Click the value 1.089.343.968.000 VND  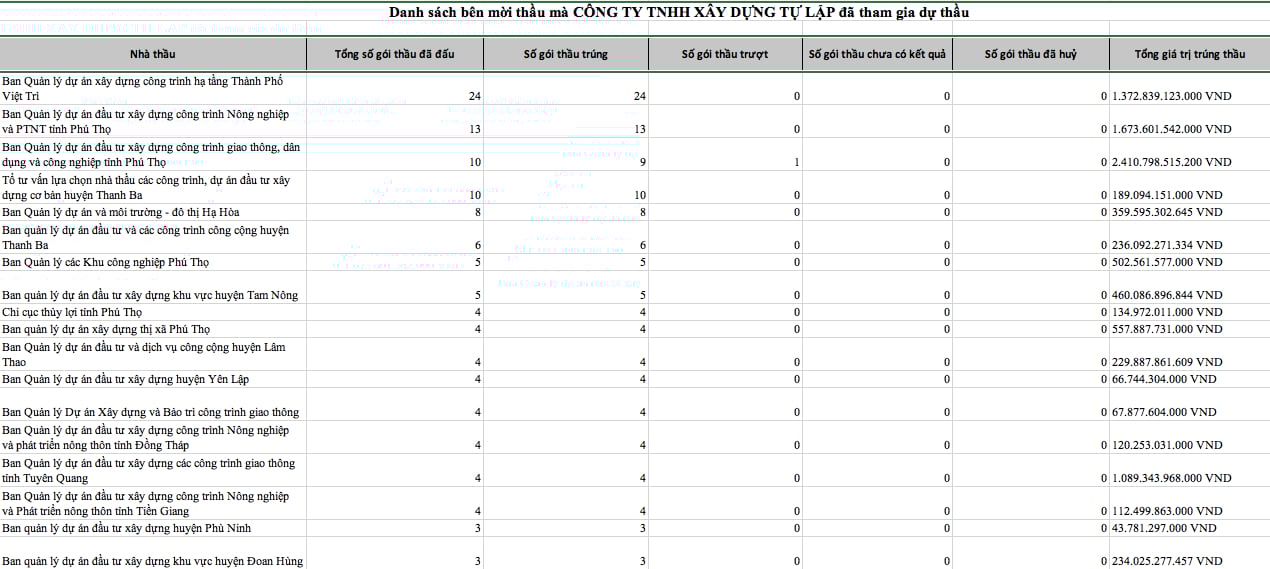[x=1171, y=478]
